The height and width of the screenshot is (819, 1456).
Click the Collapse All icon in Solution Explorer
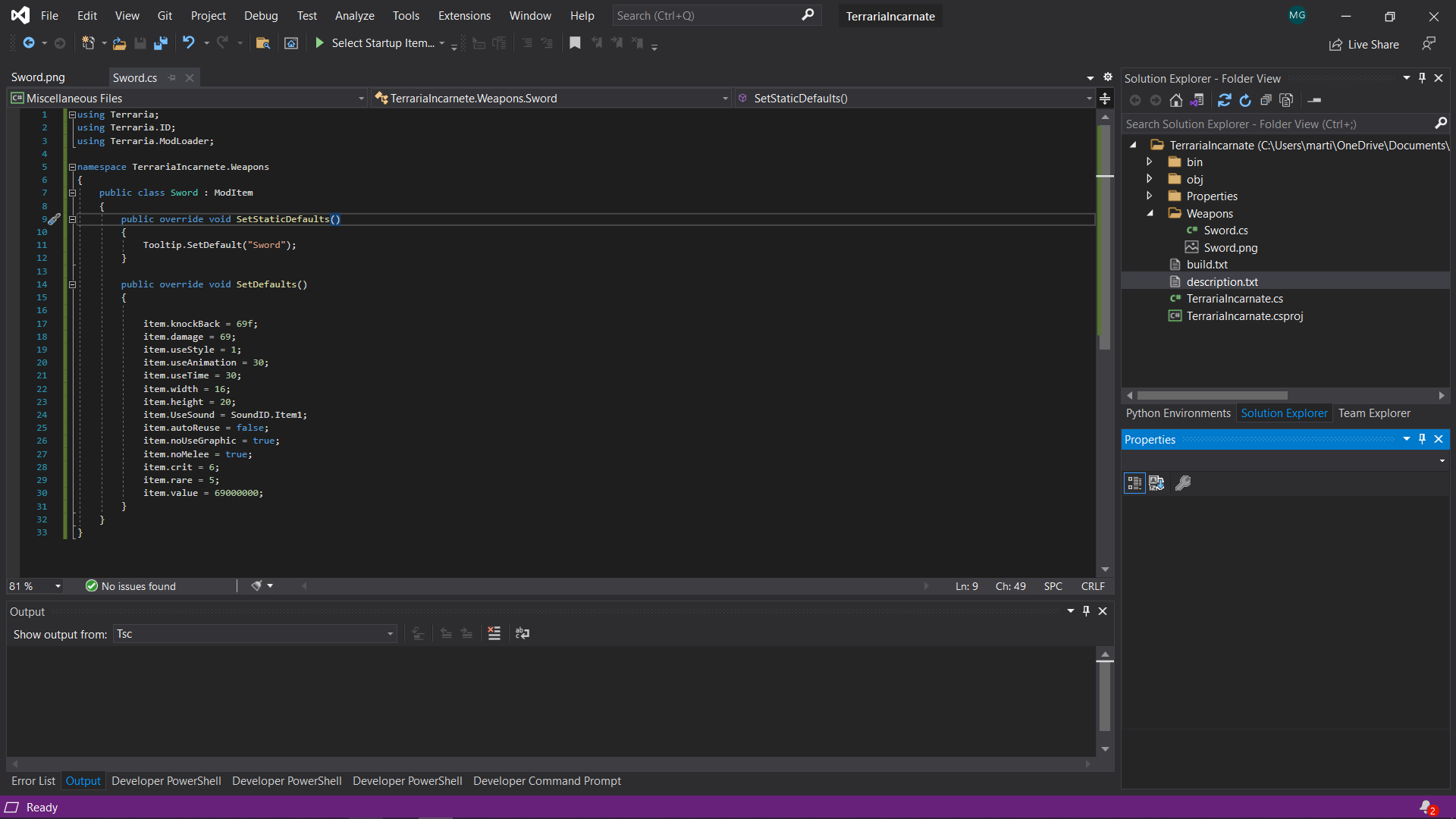[x=1266, y=100]
